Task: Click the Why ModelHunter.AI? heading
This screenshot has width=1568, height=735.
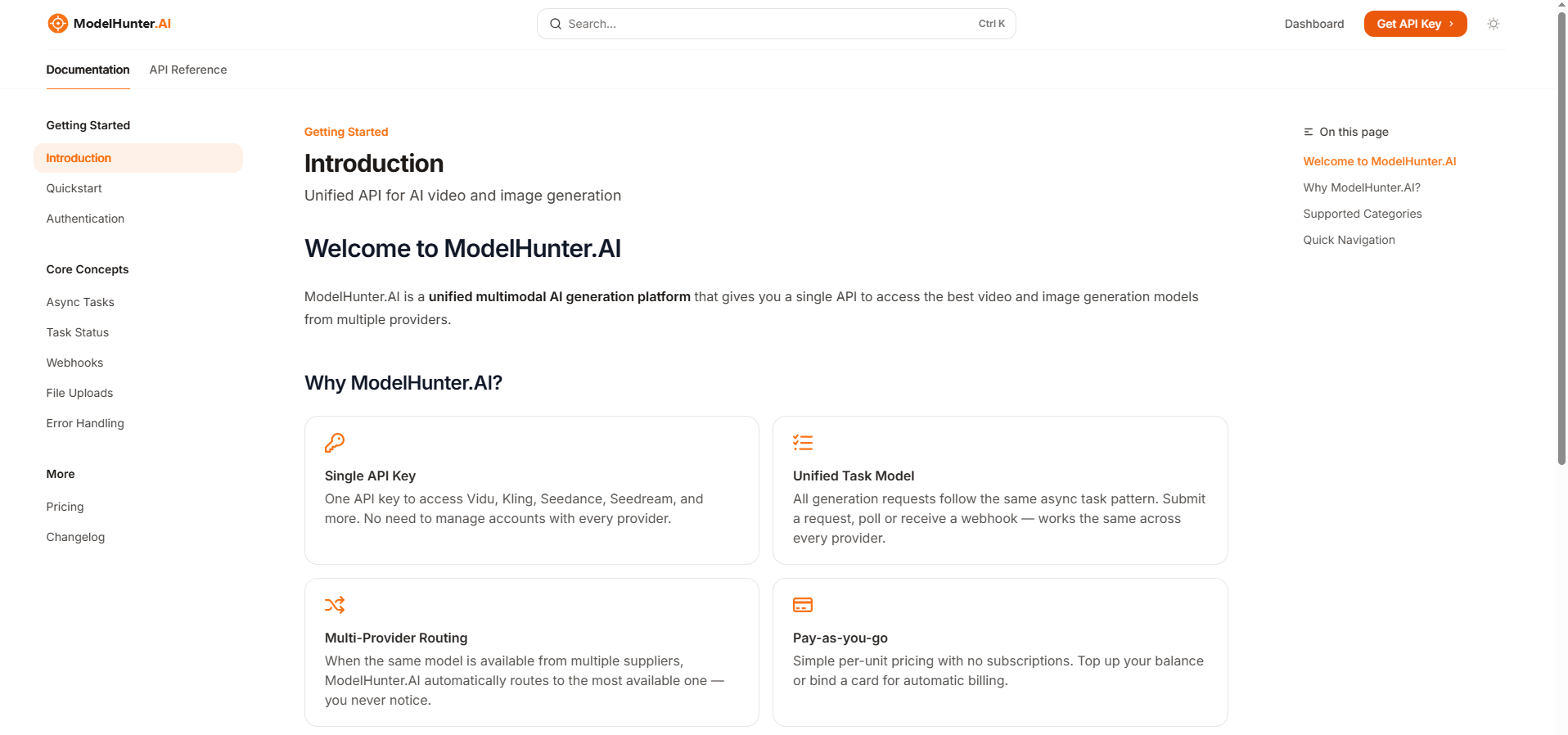Action: 403,382
